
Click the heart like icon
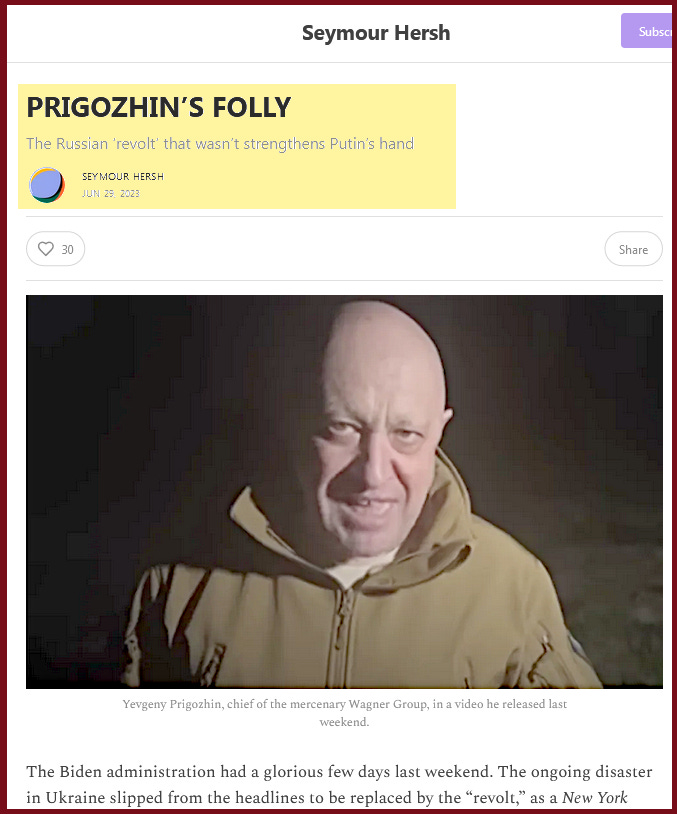click(46, 249)
